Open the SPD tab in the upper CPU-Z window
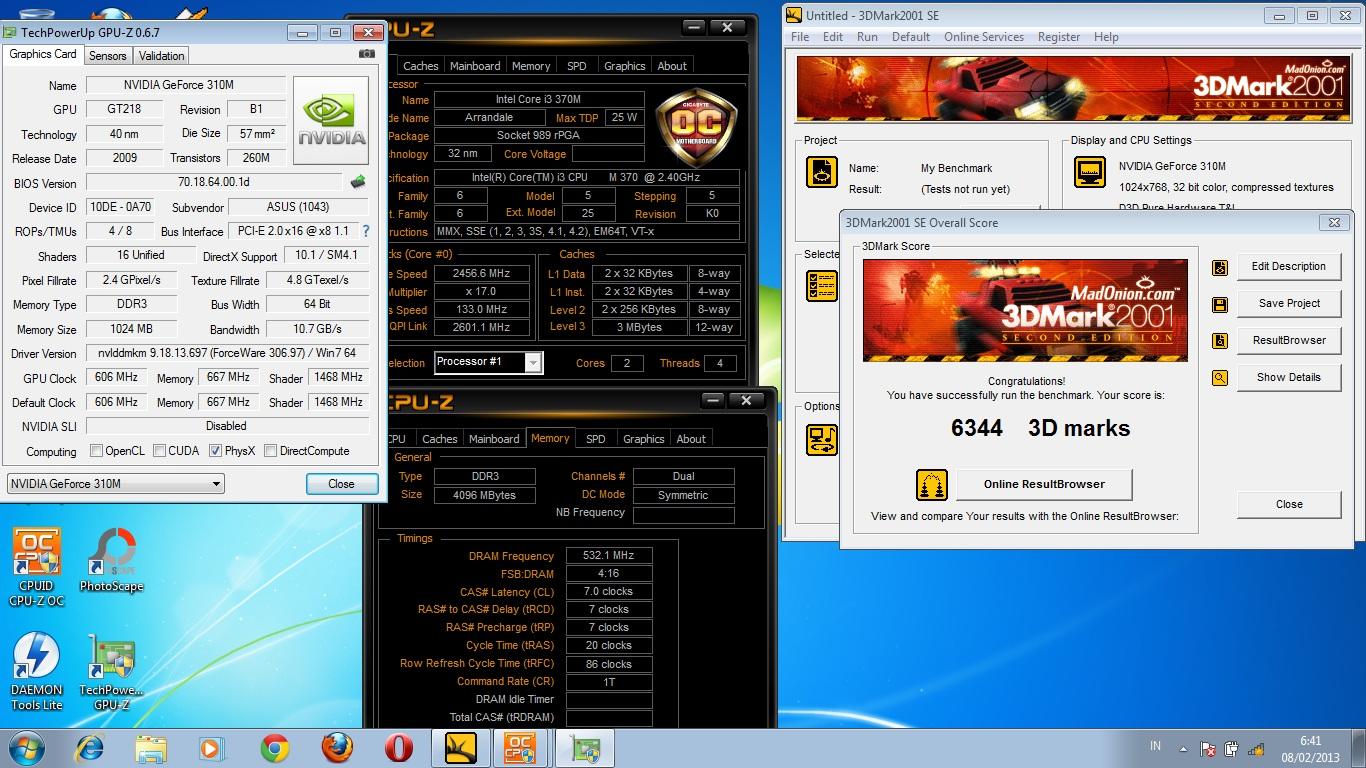 pos(577,66)
